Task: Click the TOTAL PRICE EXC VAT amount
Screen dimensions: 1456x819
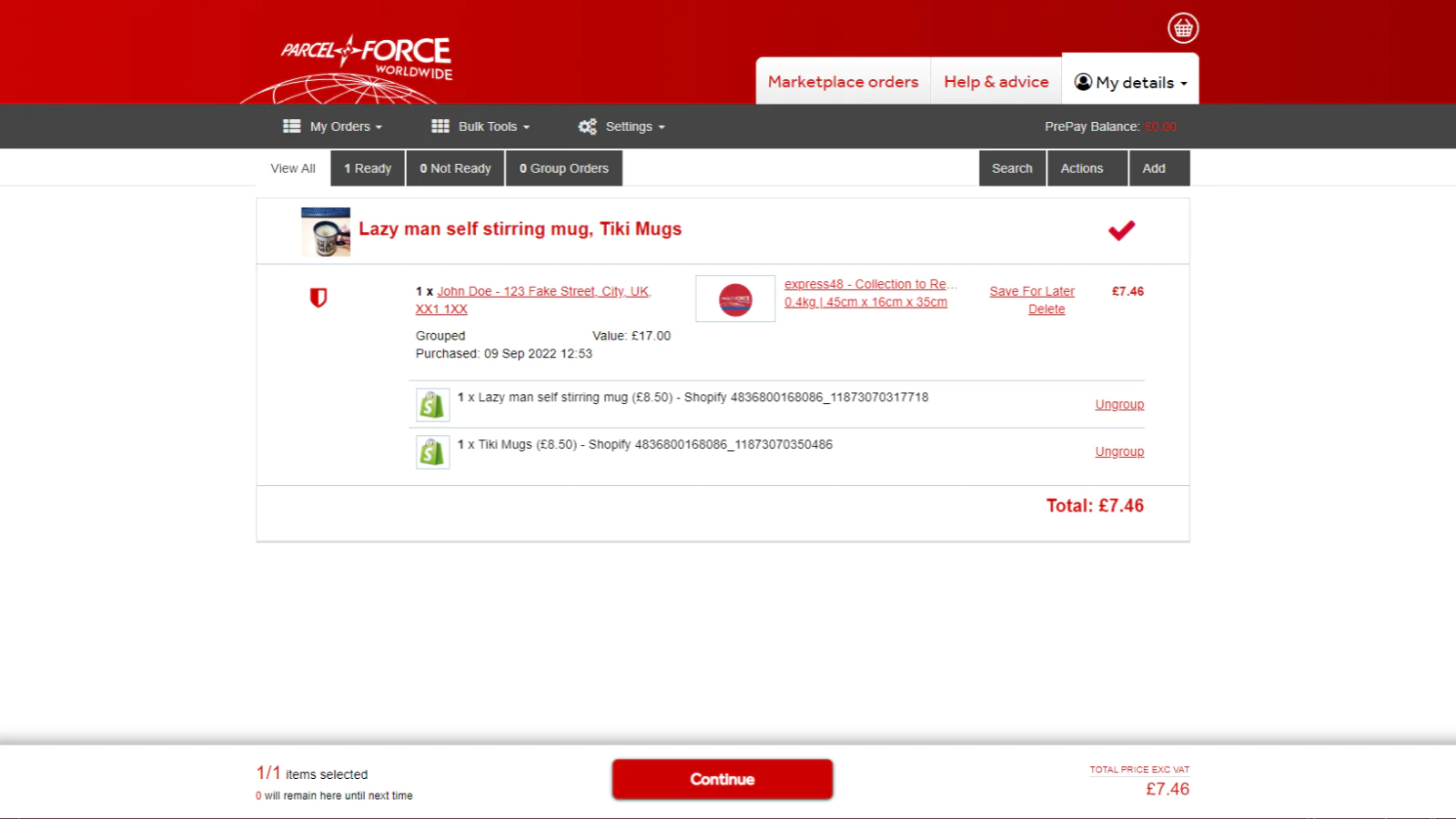Action: coord(1168,789)
